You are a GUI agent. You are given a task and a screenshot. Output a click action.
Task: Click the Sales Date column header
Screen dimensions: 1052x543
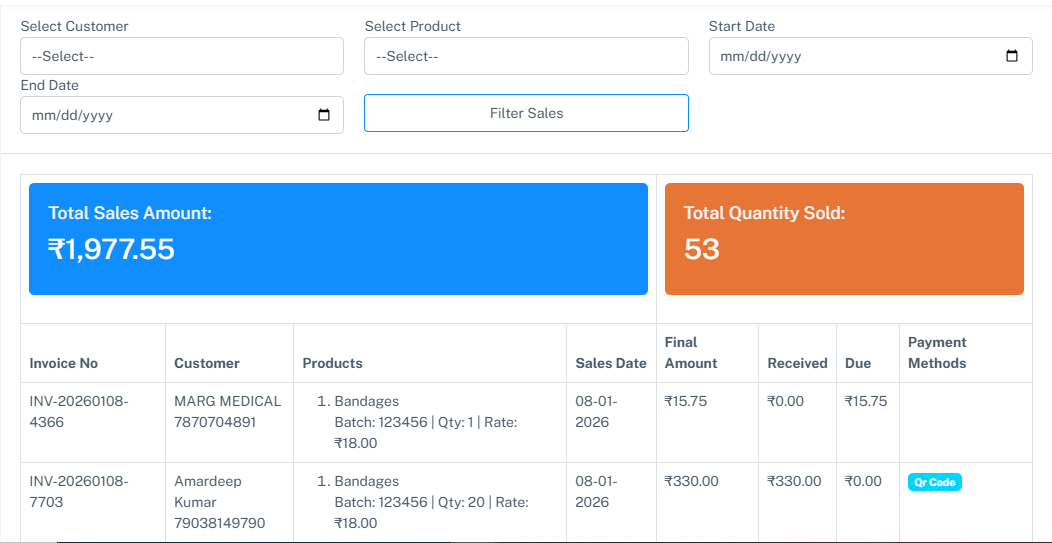[x=610, y=363]
